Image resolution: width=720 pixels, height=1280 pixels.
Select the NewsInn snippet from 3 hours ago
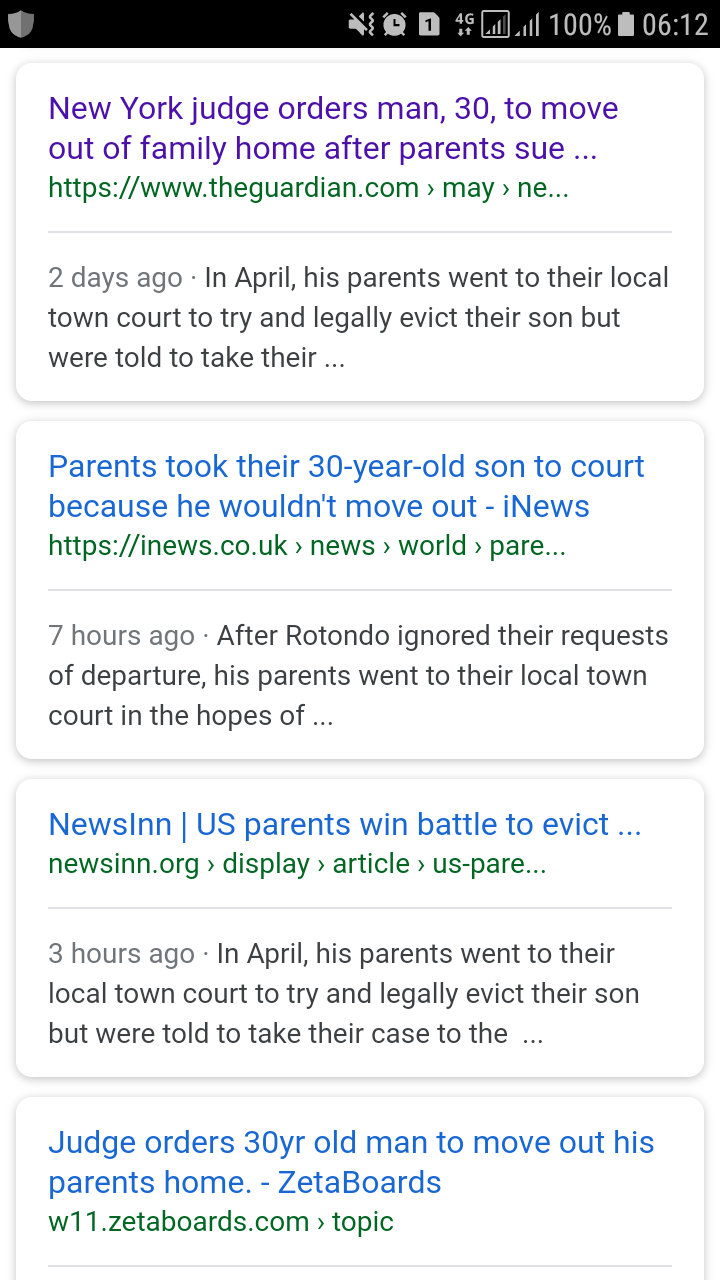point(344,993)
